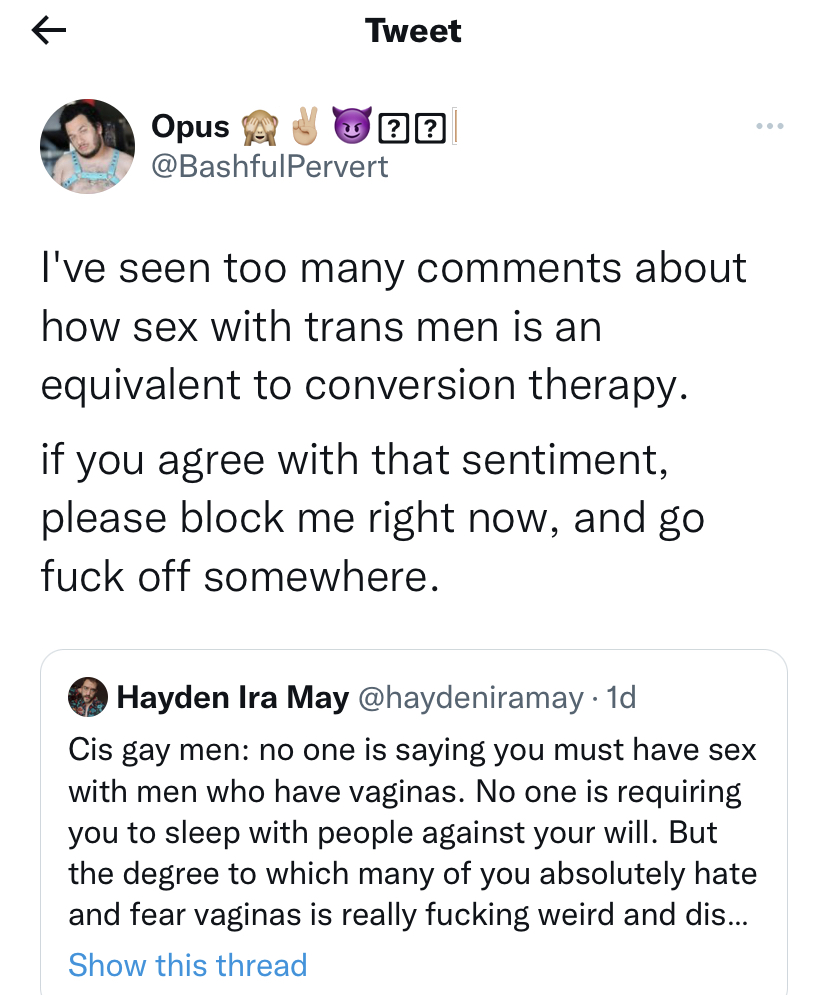Open the @BashfulPervert handle
Viewport: 828px width, 995px height.
(x=269, y=165)
